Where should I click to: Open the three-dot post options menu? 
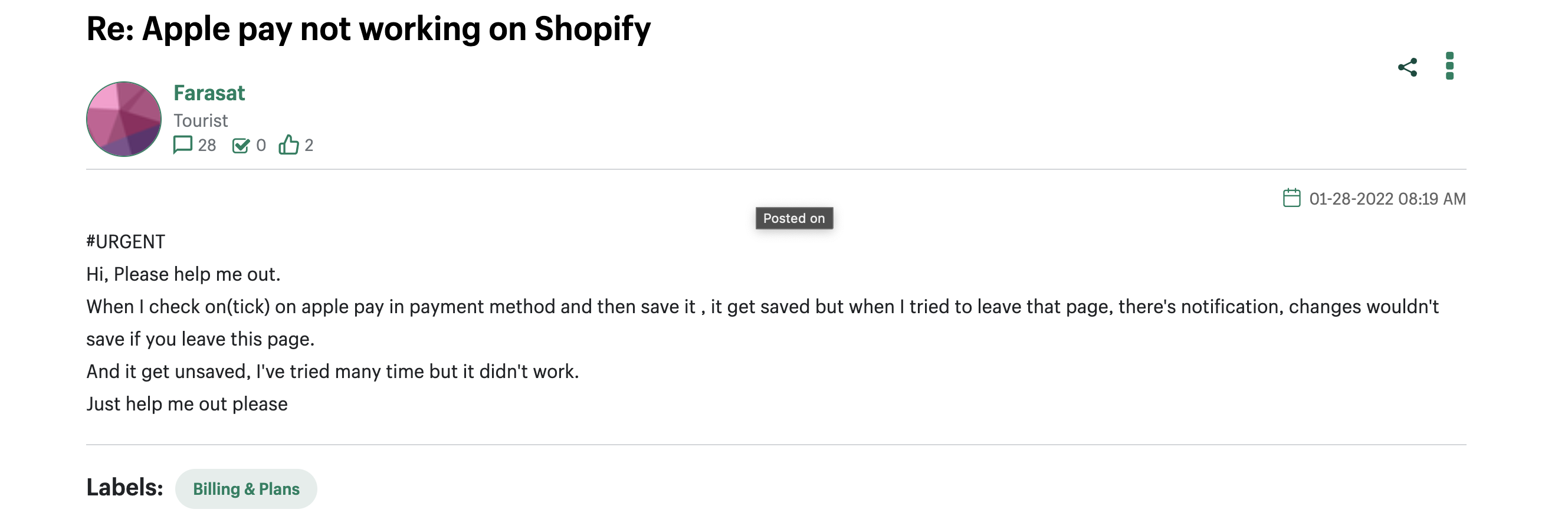[1449, 65]
